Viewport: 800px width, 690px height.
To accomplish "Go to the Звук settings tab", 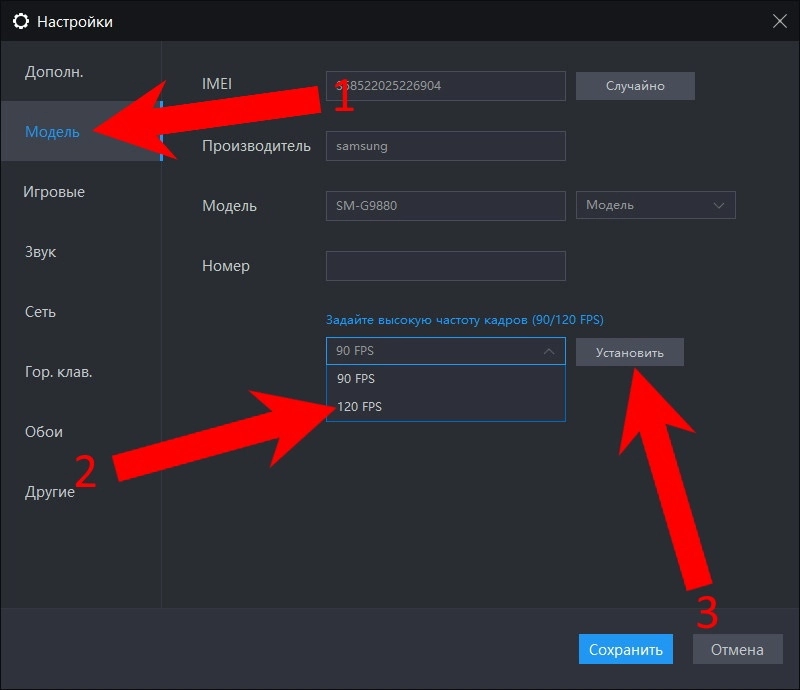I will pyautogui.click(x=40, y=252).
